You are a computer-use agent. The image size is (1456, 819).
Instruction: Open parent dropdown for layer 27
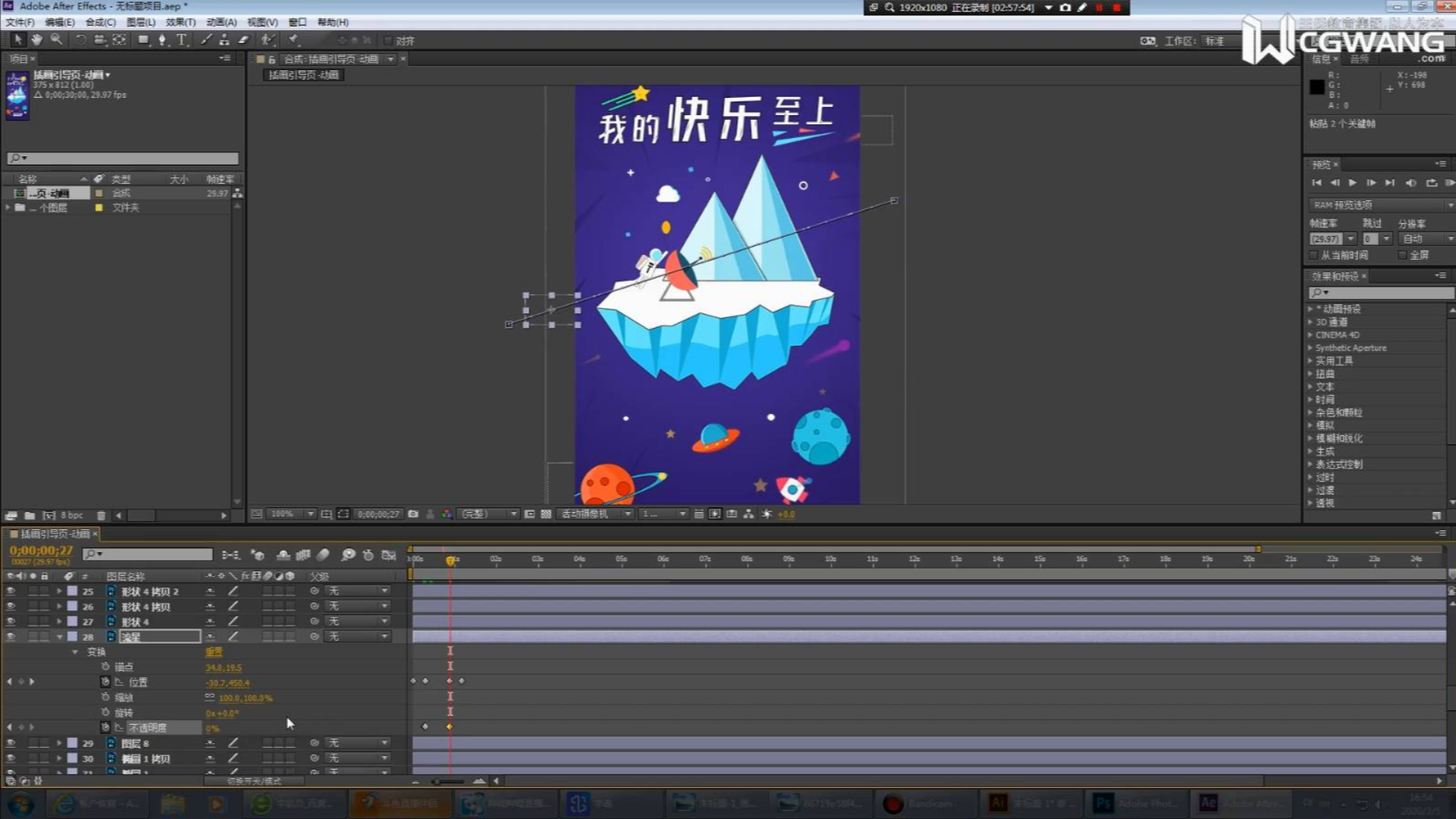coord(358,621)
